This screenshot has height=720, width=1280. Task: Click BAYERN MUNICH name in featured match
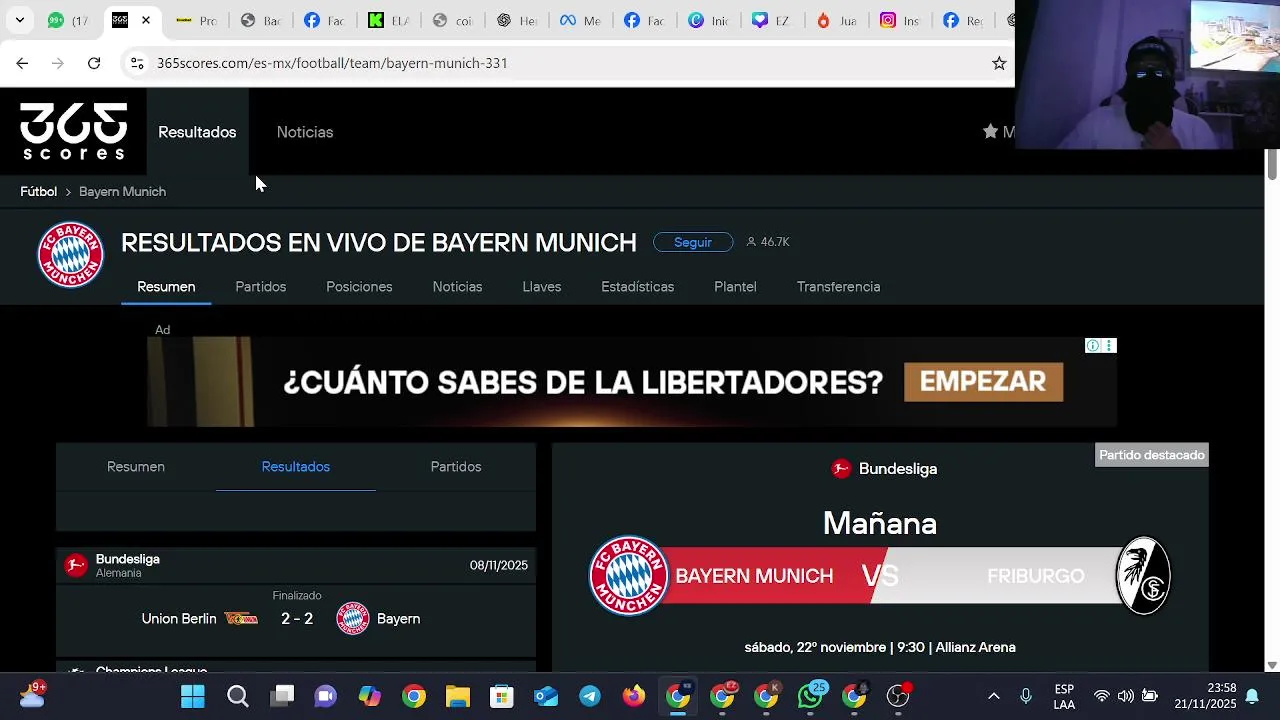[x=754, y=576]
